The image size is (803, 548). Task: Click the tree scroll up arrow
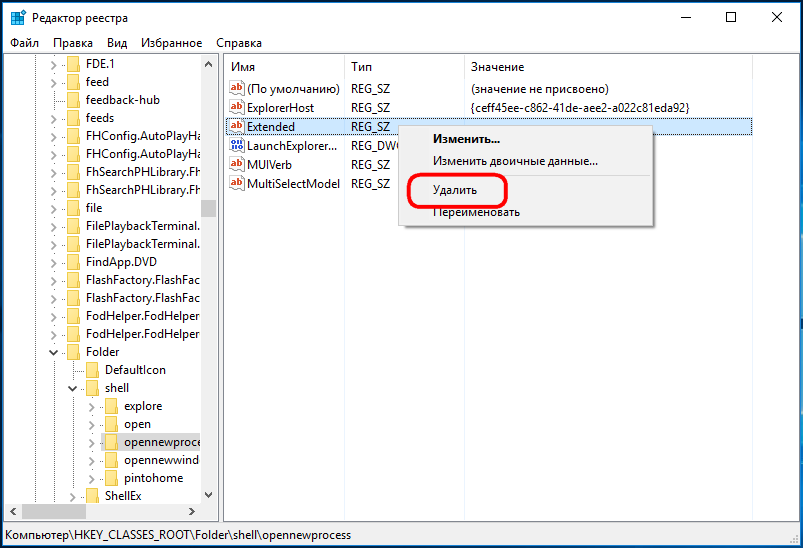[x=208, y=64]
